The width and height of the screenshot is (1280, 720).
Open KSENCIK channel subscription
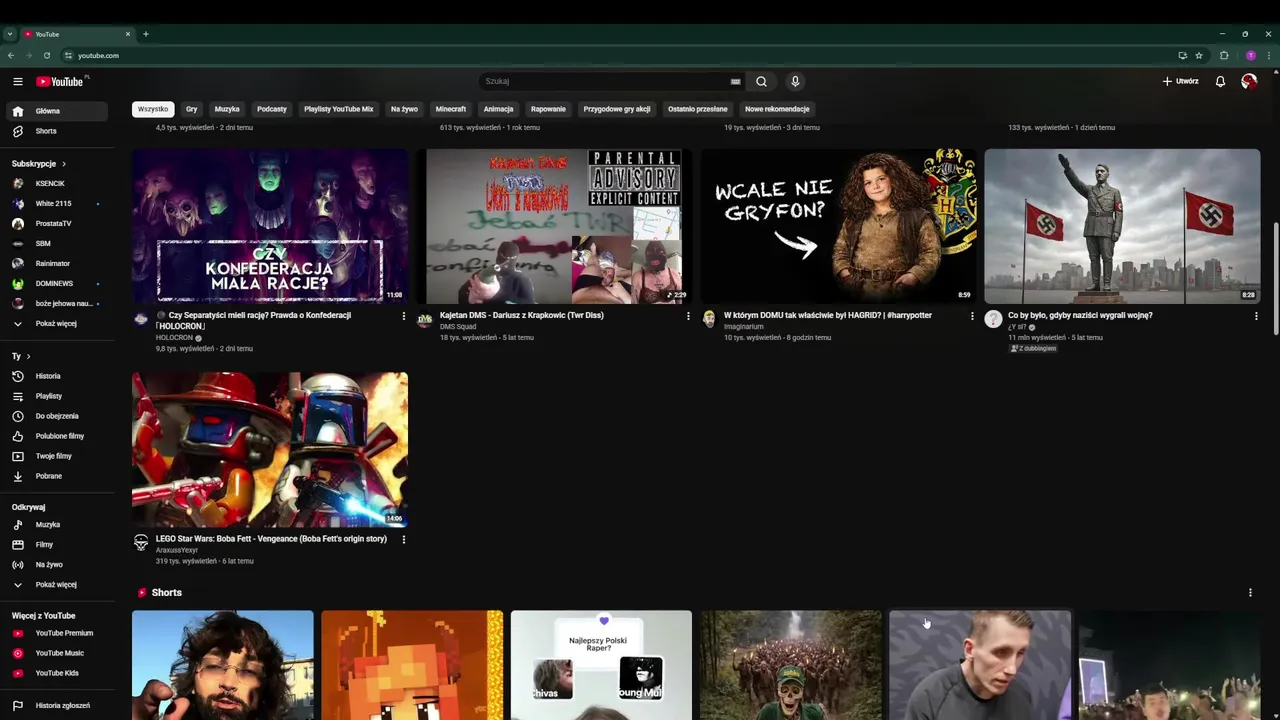pos(55,183)
